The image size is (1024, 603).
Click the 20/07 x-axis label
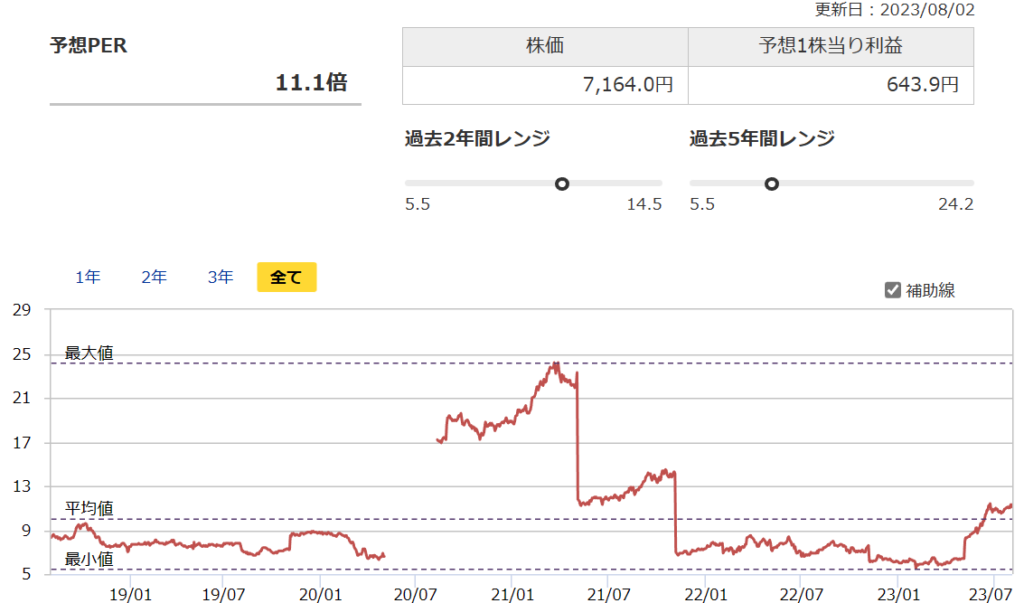click(x=415, y=595)
